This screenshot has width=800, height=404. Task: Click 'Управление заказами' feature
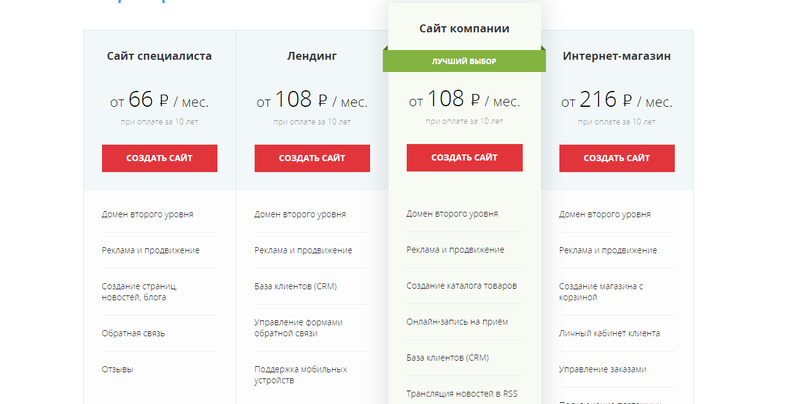(x=603, y=369)
